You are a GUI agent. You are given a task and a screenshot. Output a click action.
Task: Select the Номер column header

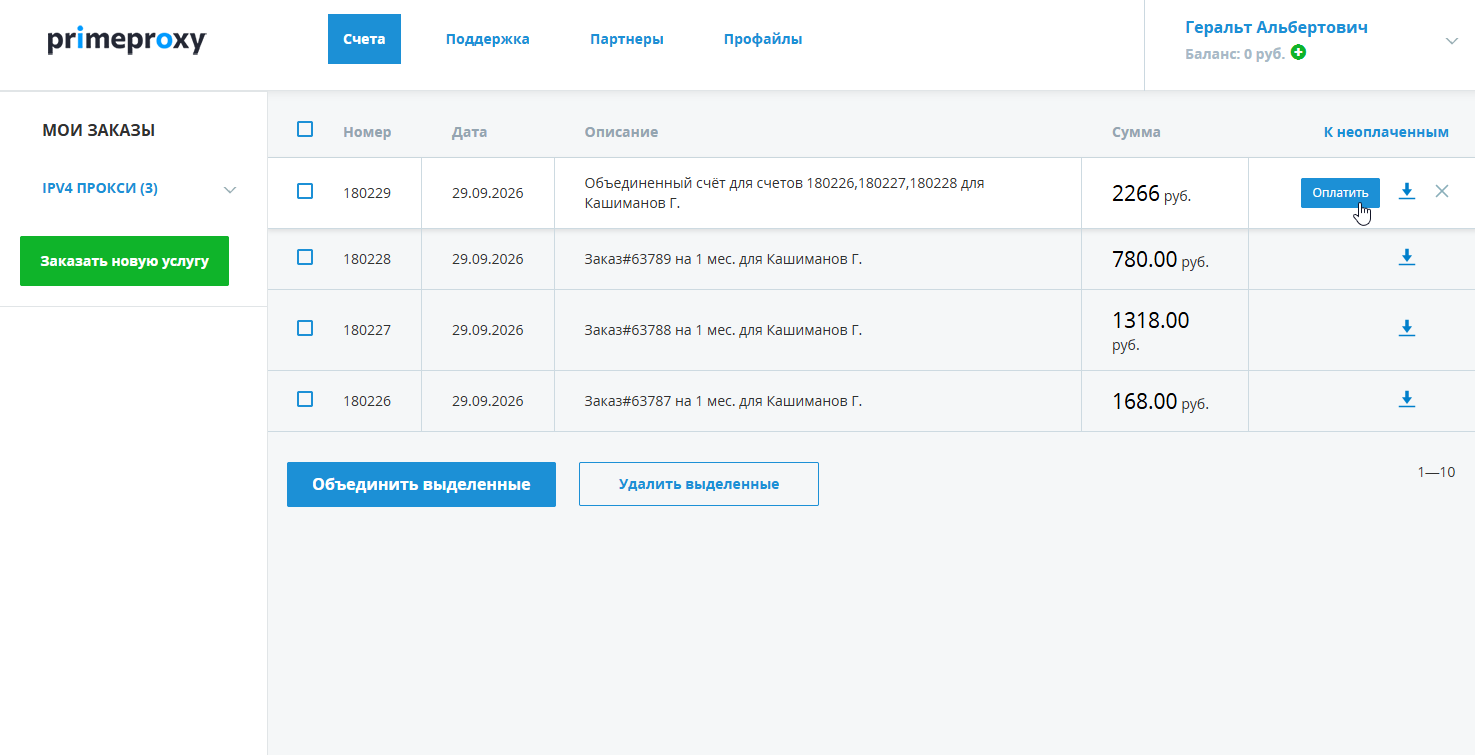pos(367,132)
